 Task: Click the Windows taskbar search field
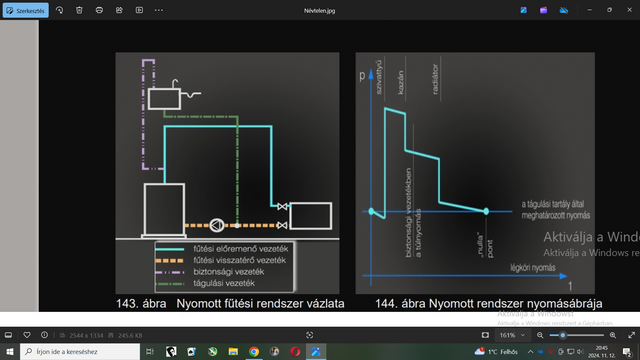[80, 351]
